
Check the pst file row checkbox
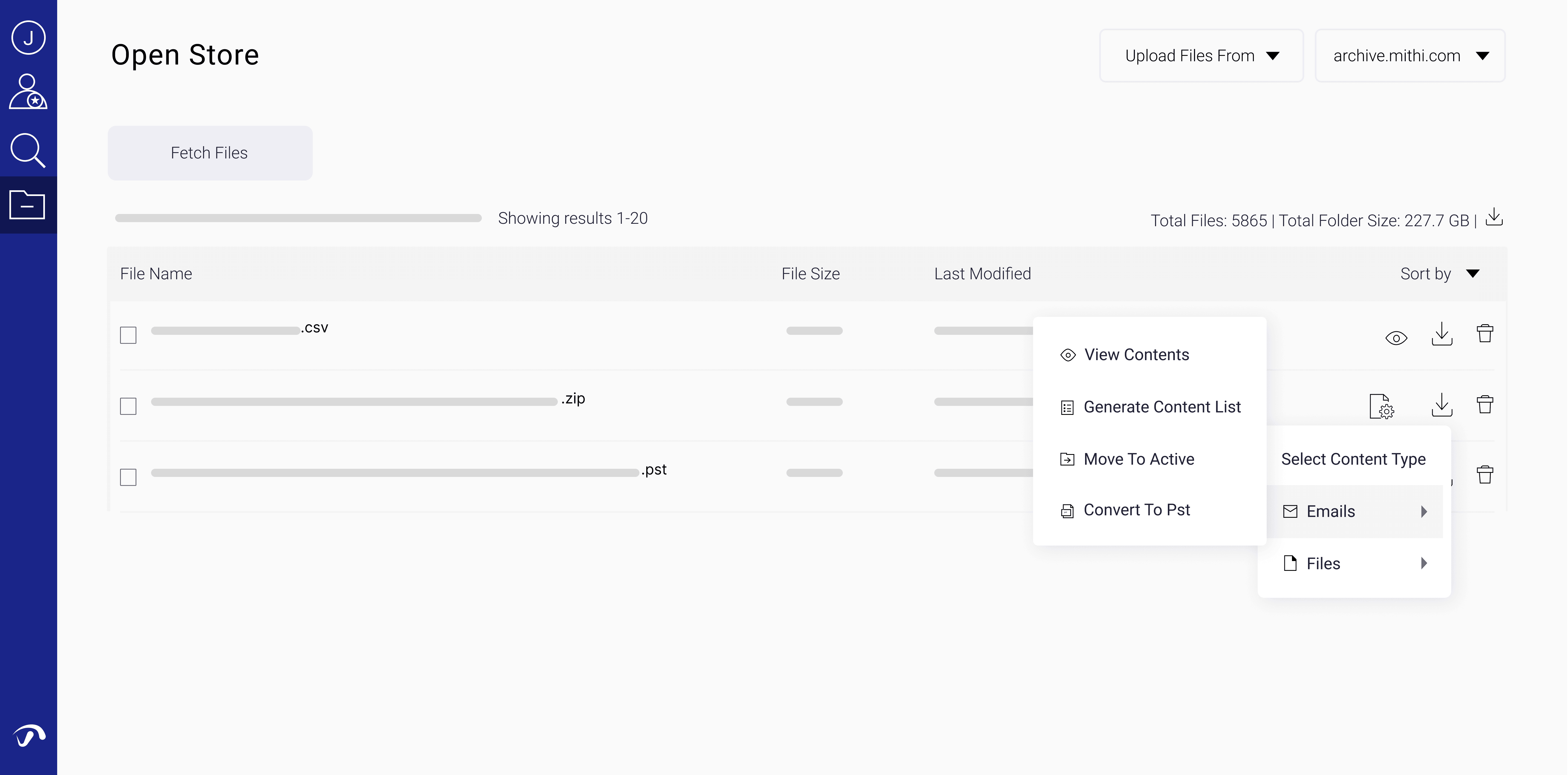pos(128,477)
